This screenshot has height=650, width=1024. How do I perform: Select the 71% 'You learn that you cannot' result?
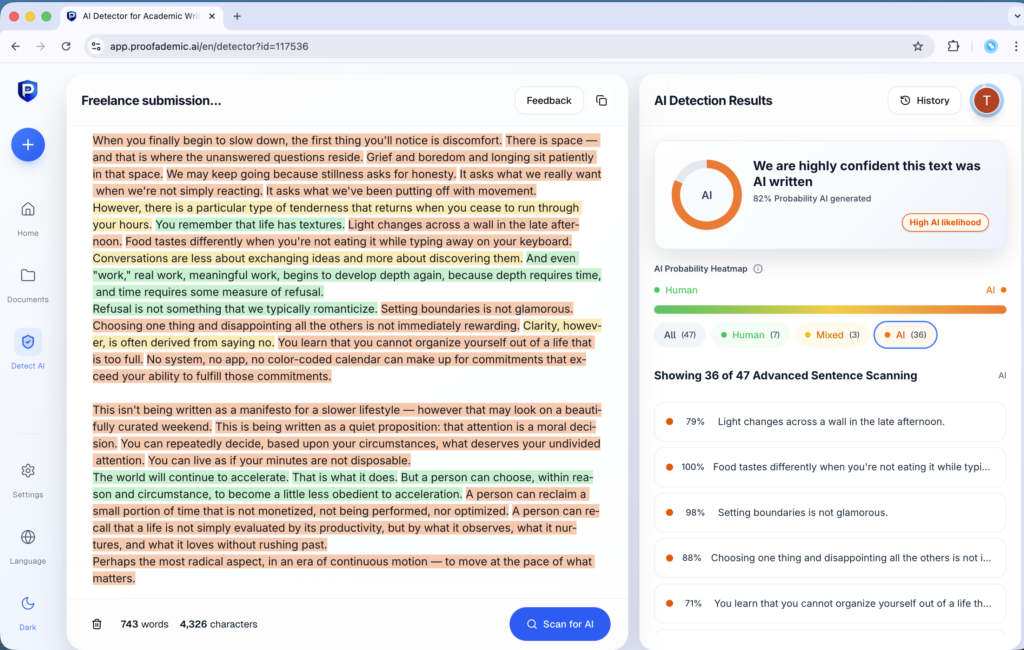[829, 603]
